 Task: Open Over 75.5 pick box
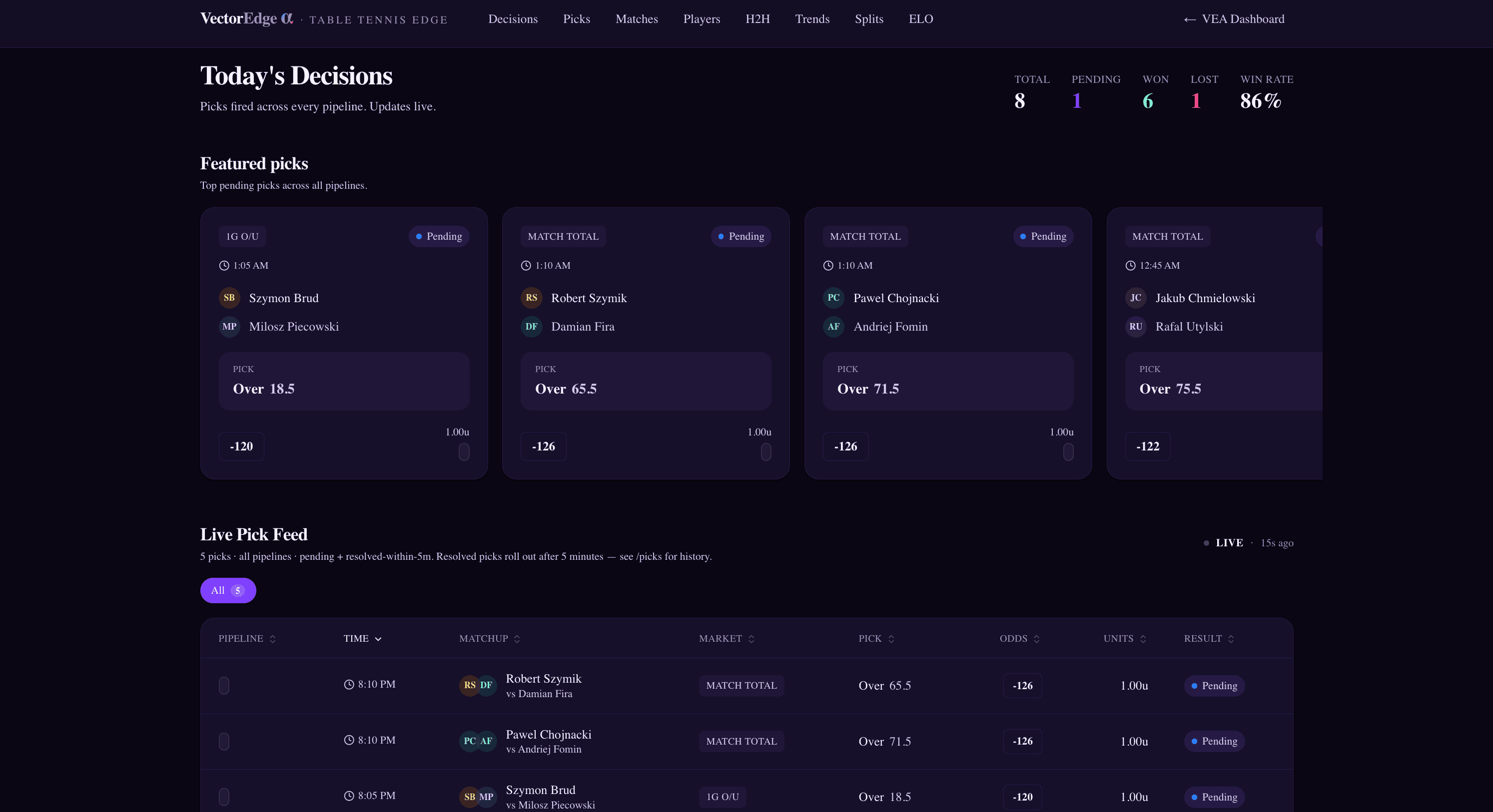pos(1224,381)
